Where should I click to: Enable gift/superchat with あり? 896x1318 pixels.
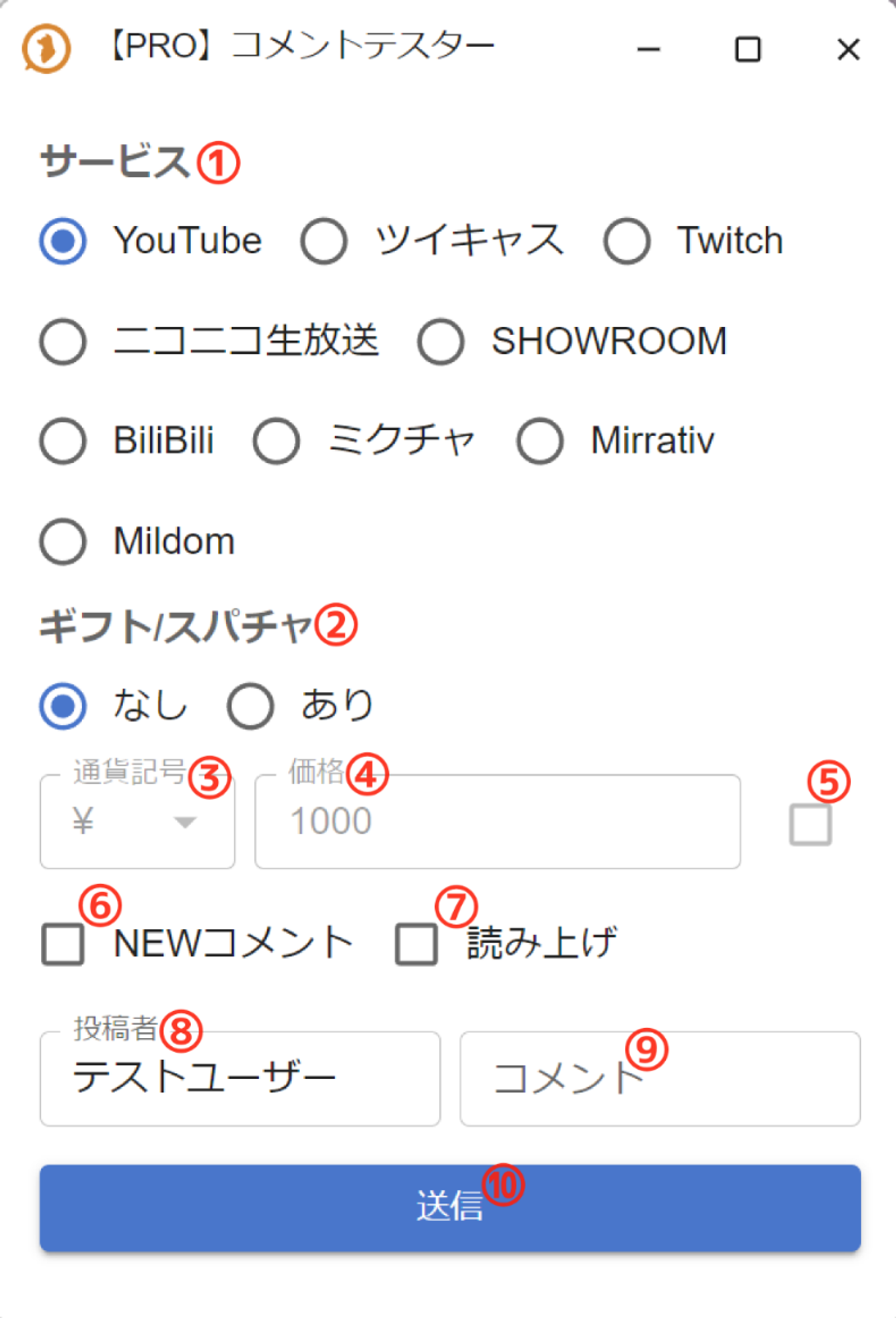tap(250, 706)
